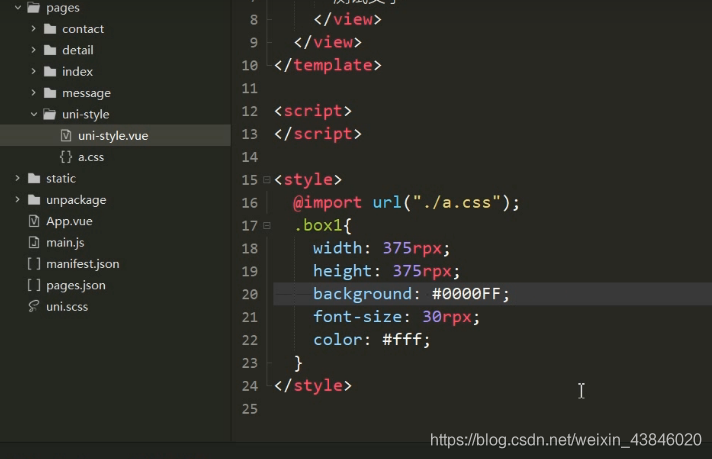The width and height of the screenshot is (712, 459).
Task: Fold the style block at line 15
Action: pos(267,180)
